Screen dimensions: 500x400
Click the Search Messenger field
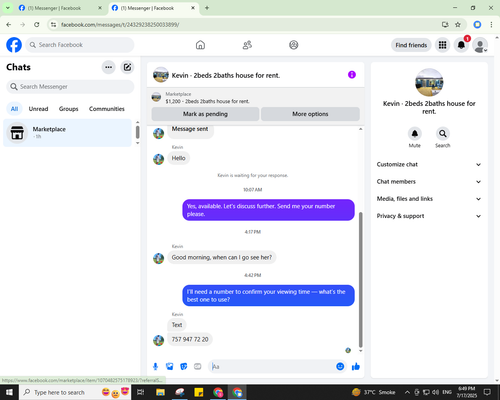pyautogui.click(x=70, y=87)
